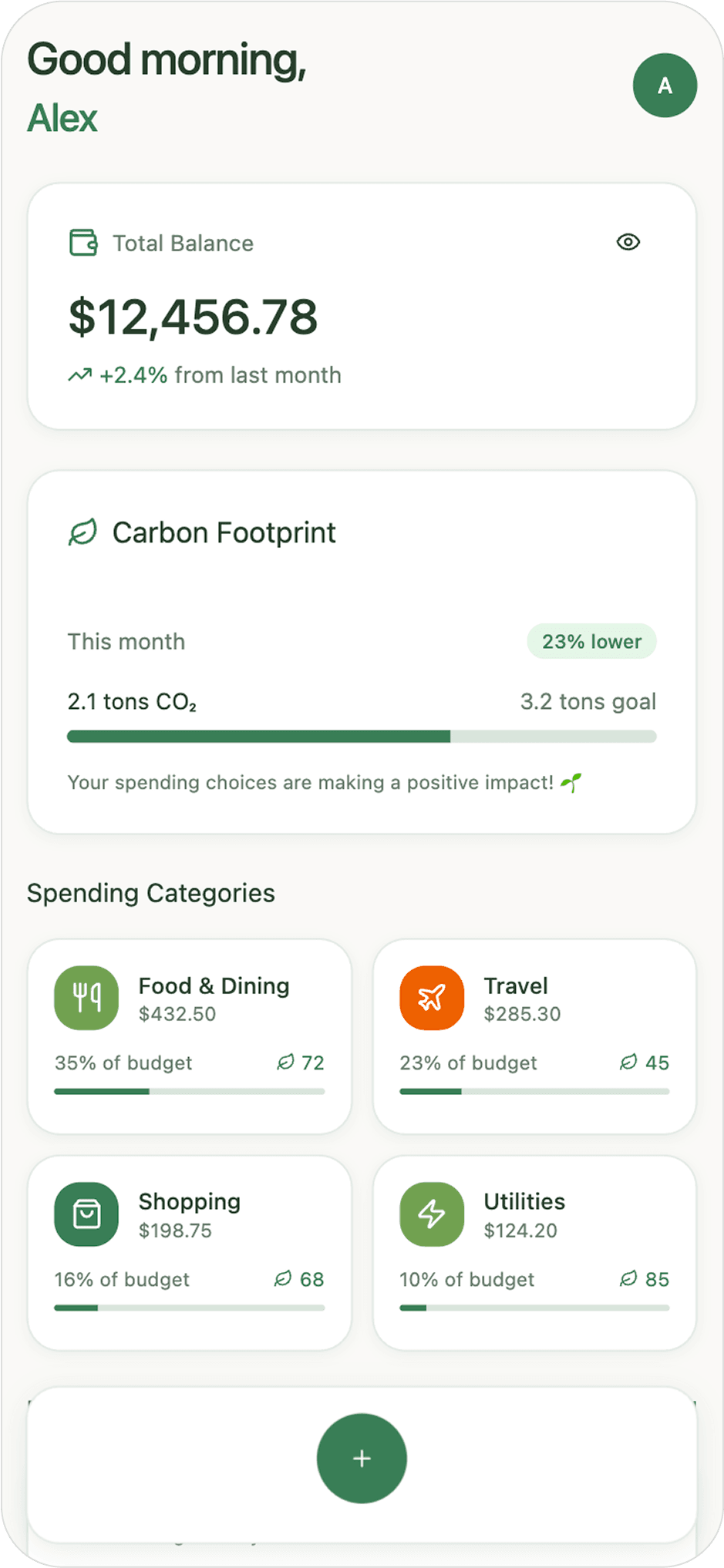
Task: Click the Carbon Footprint leaf icon
Action: 83,532
